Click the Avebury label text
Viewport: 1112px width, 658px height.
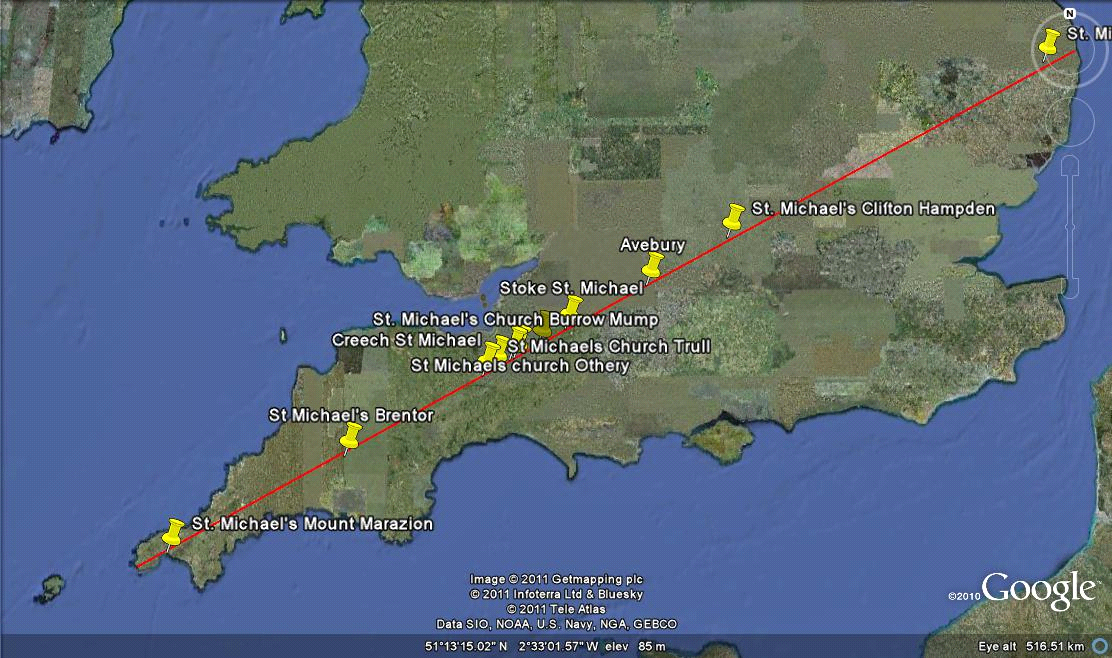[x=654, y=244]
